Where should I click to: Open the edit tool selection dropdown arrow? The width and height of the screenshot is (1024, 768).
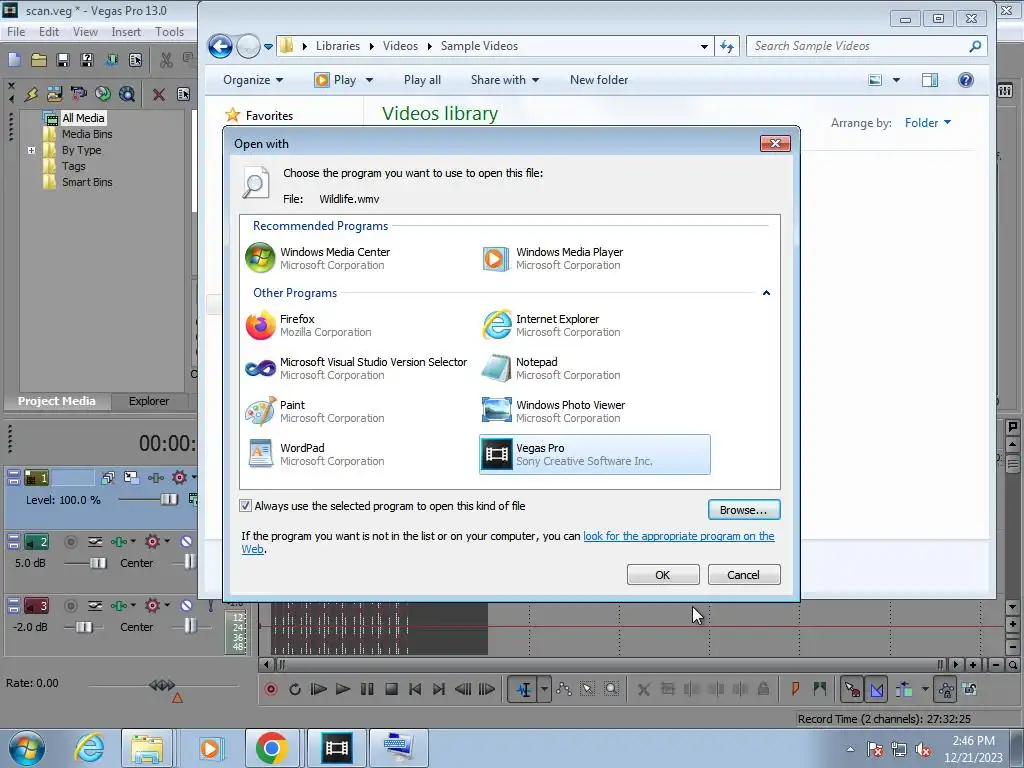pos(544,689)
